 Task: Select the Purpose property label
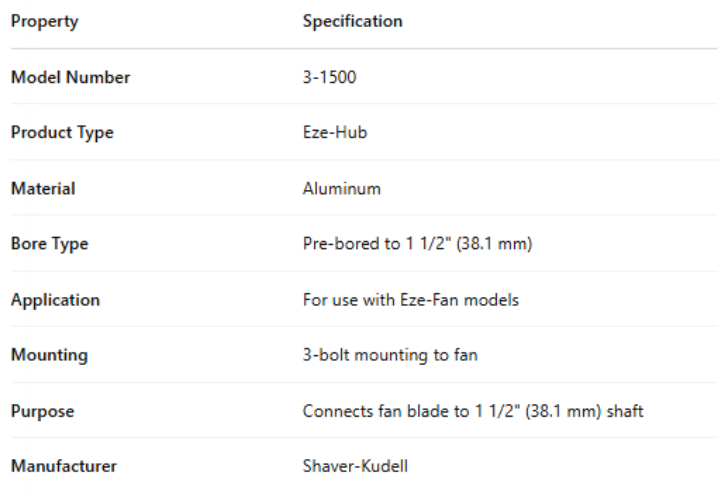click(x=42, y=411)
